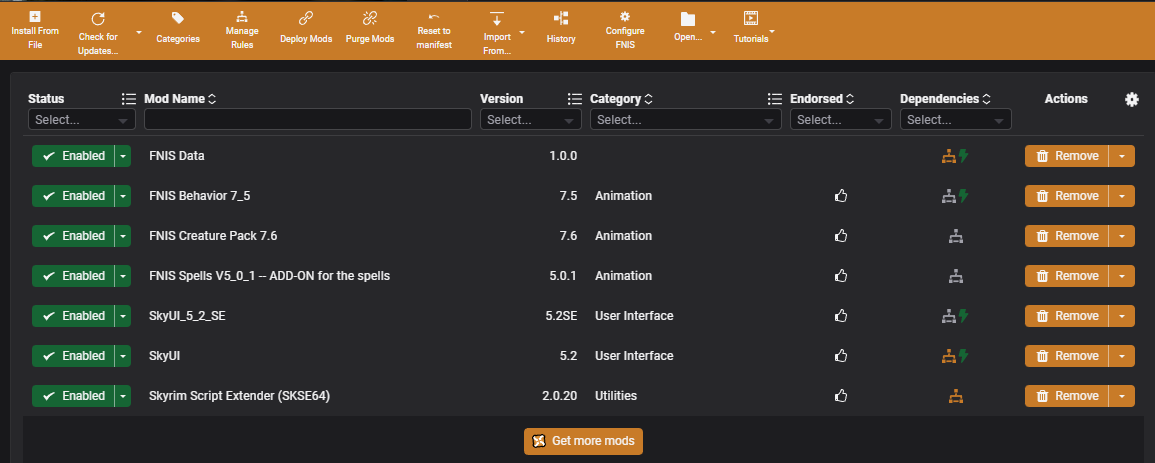Open the Category filter Select dropdown
Image resolution: width=1155 pixels, height=463 pixels.
click(x=685, y=120)
